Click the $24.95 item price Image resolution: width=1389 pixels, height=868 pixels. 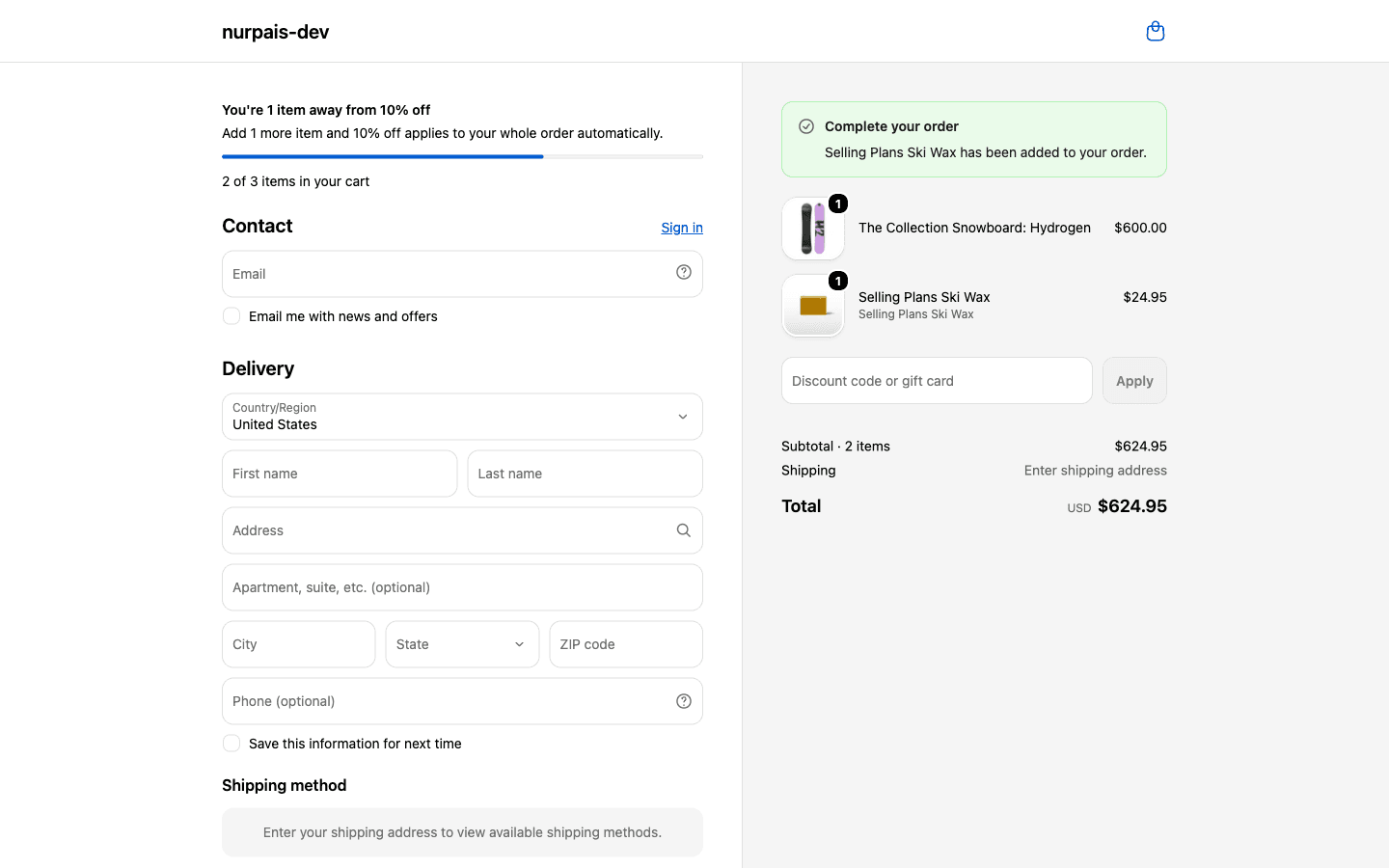tap(1145, 297)
